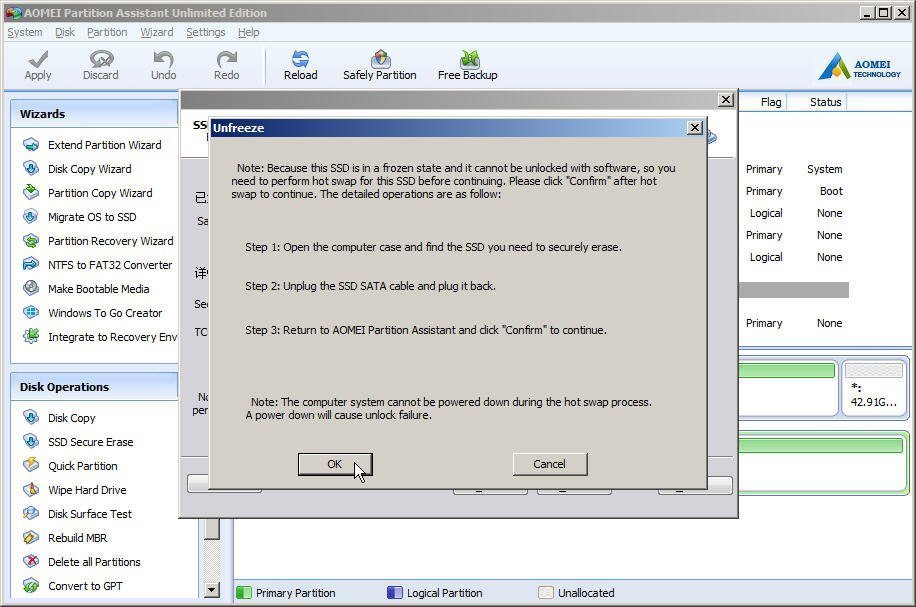The image size is (916, 607).
Task: Close the SSD Secure Erase window behind
Action: point(725,100)
